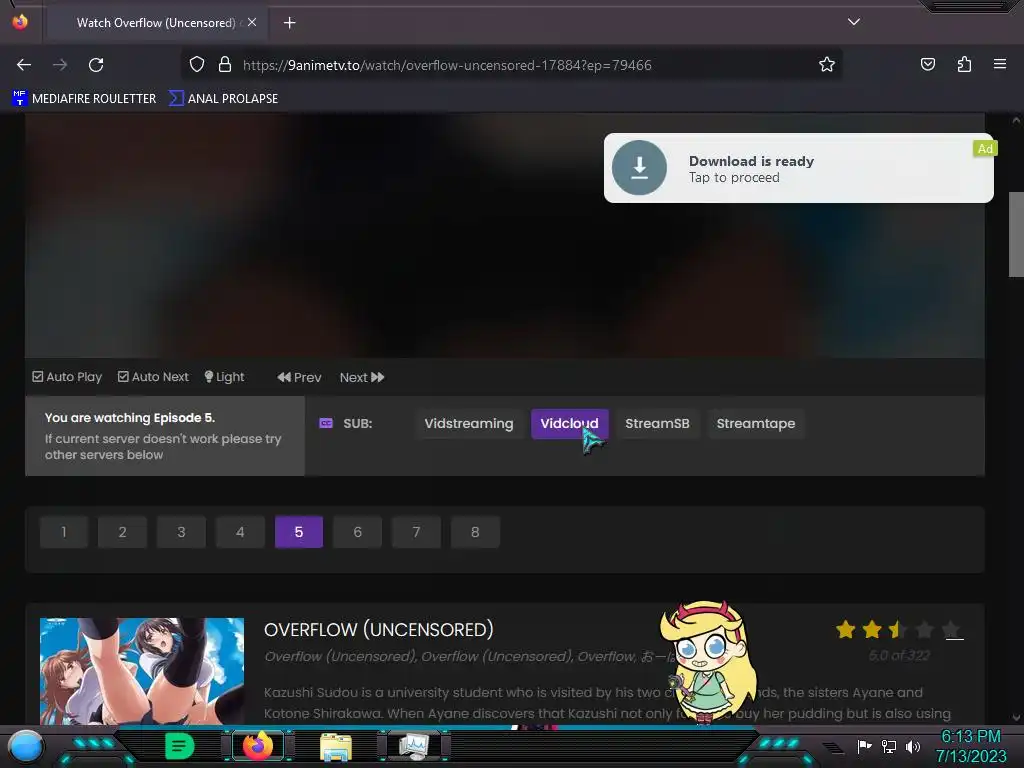Open the MEDIAFIRE ROULETTER bookmark

tap(84, 99)
